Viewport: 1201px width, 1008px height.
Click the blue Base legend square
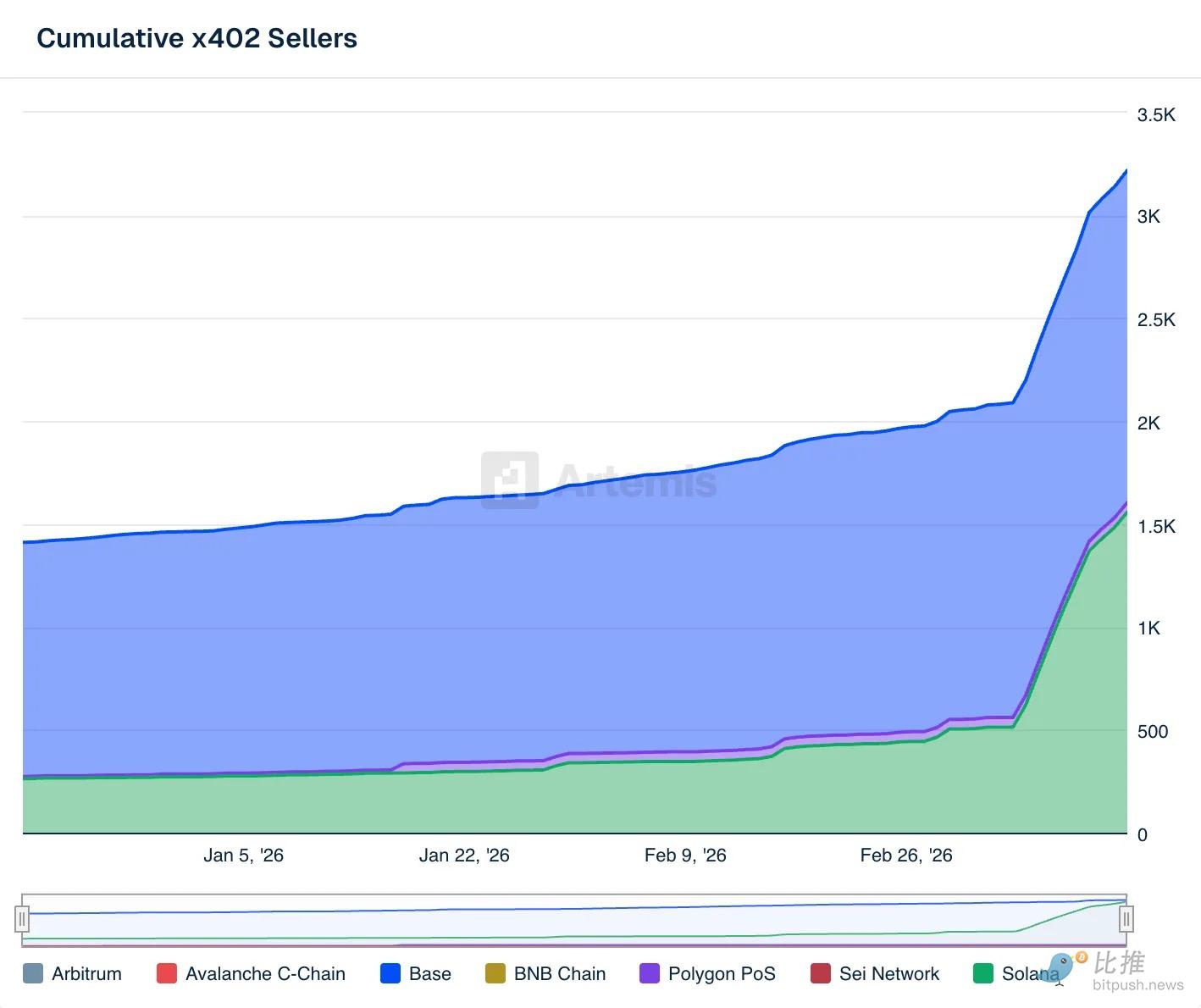[390, 973]
